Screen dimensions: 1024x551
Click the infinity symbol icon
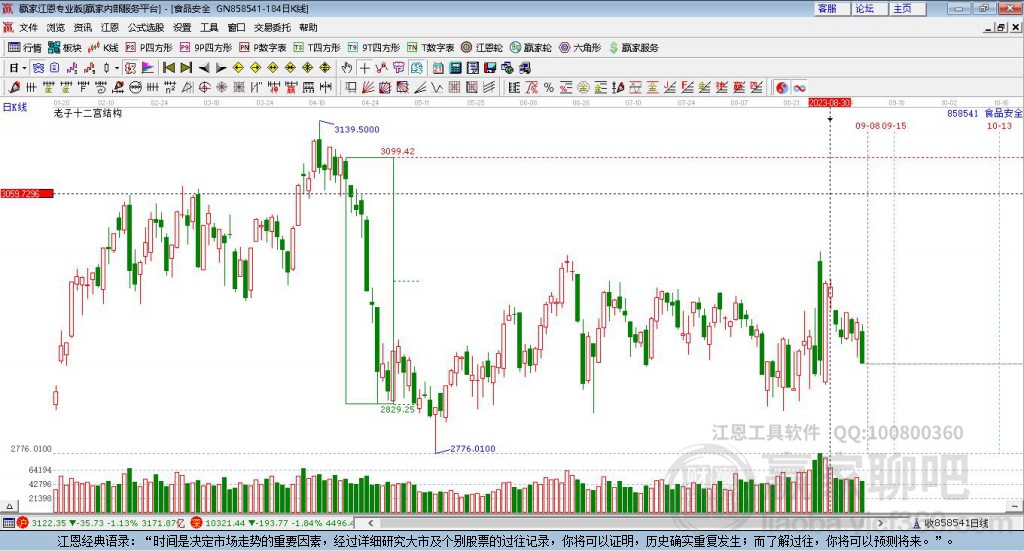pyautogui.click(x=799, y=87)
